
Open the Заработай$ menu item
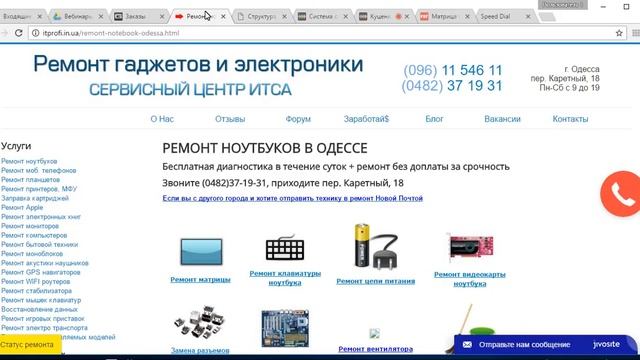(366, 119)
